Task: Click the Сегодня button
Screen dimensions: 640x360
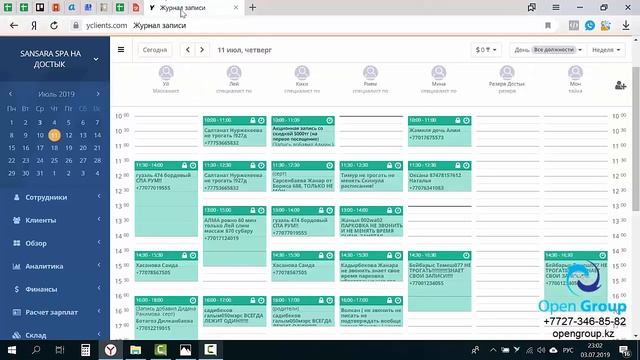Action: tap(155, 50)
